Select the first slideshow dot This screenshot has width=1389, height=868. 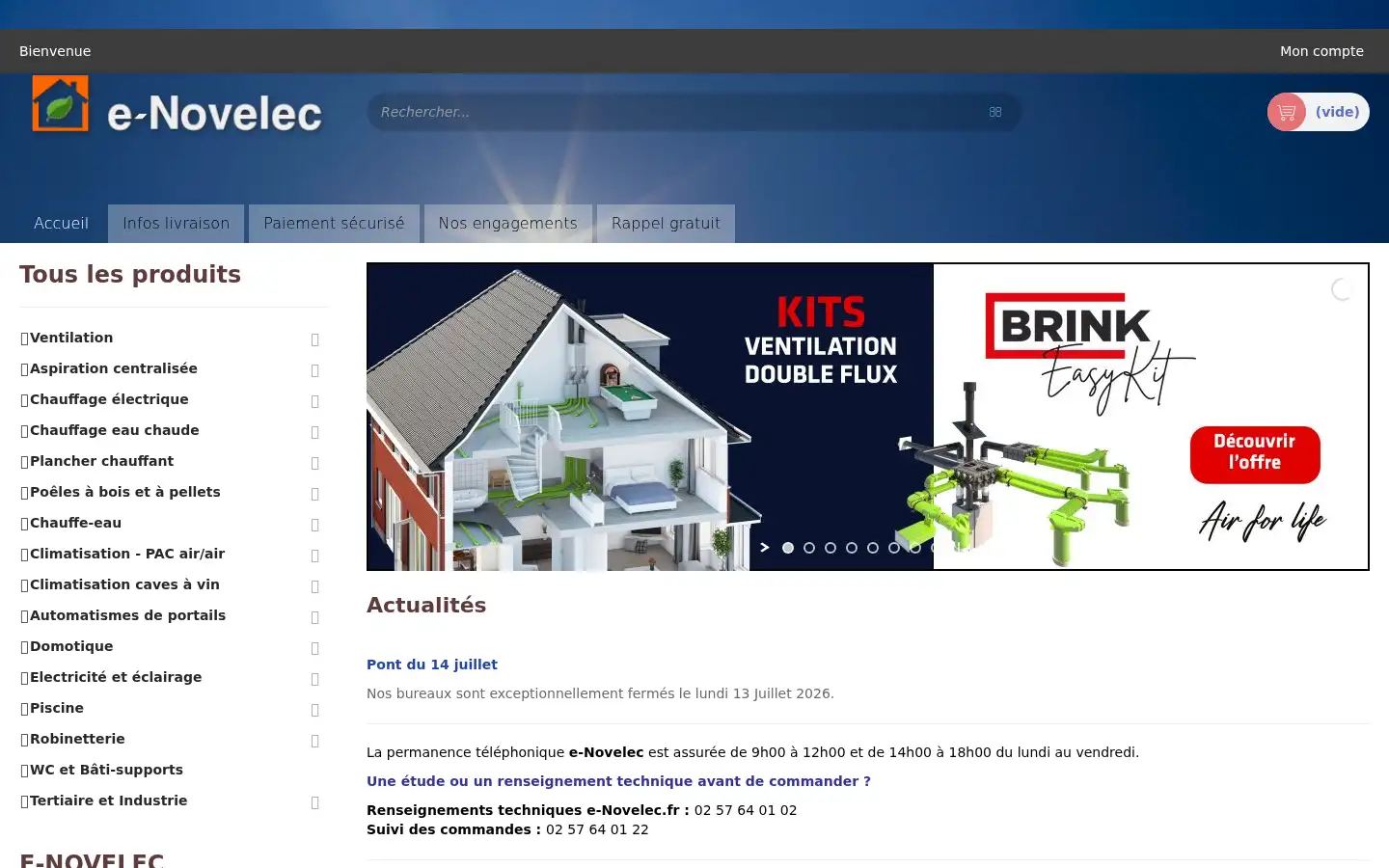pos(788,548)
